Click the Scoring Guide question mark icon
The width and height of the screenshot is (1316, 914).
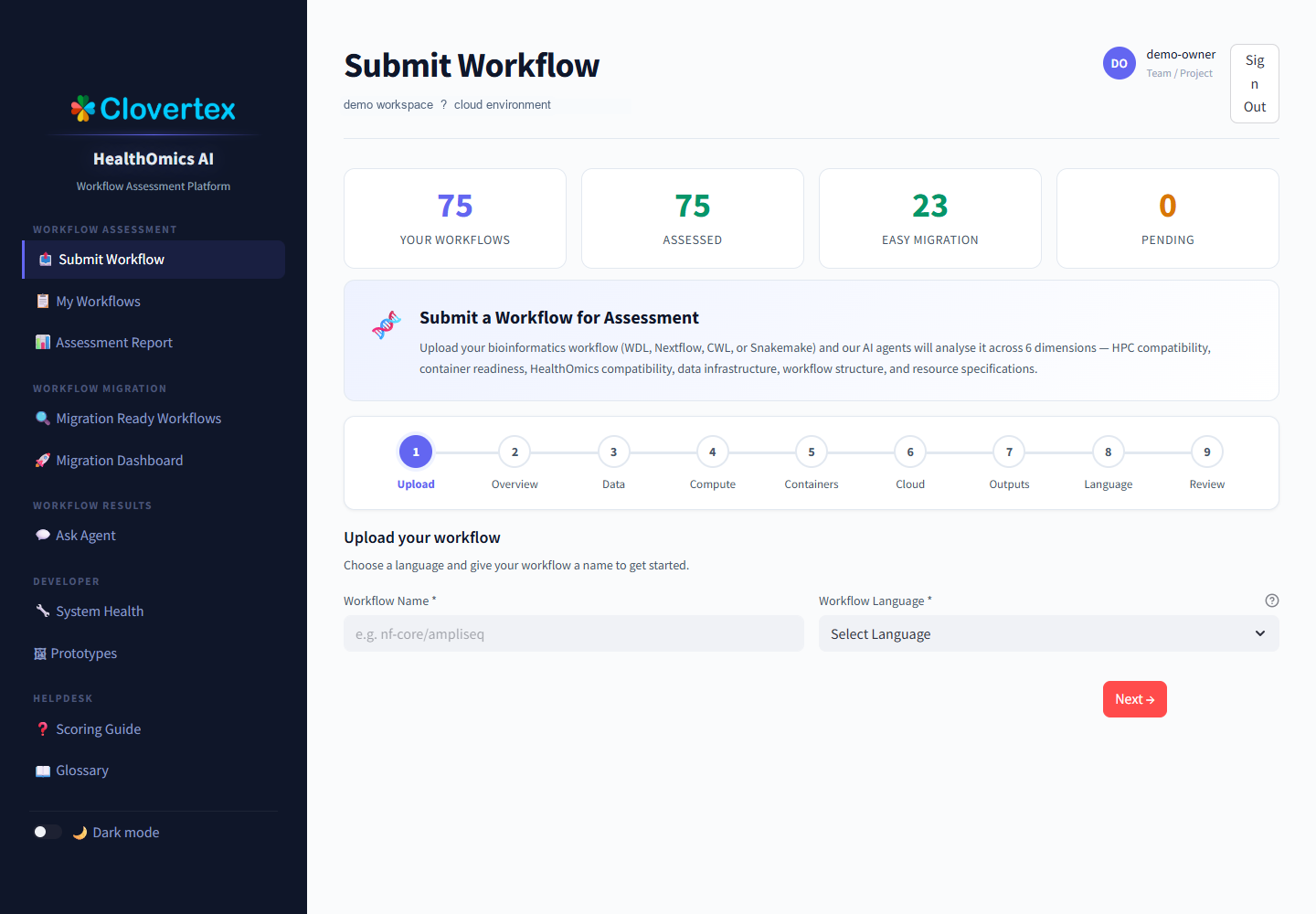42,729
